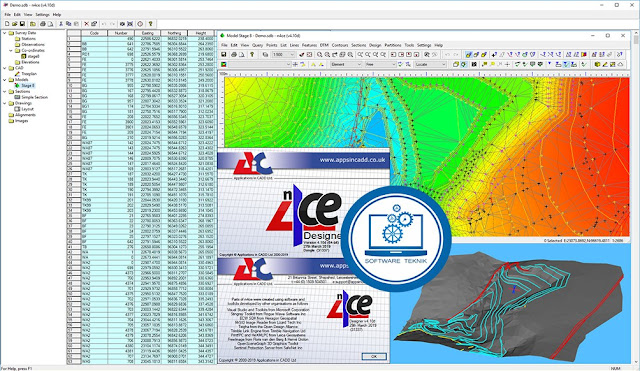Click the Save icon in Model Stage 8 toolbar
Screen dimensions: 640x371
tap(223, 54)
